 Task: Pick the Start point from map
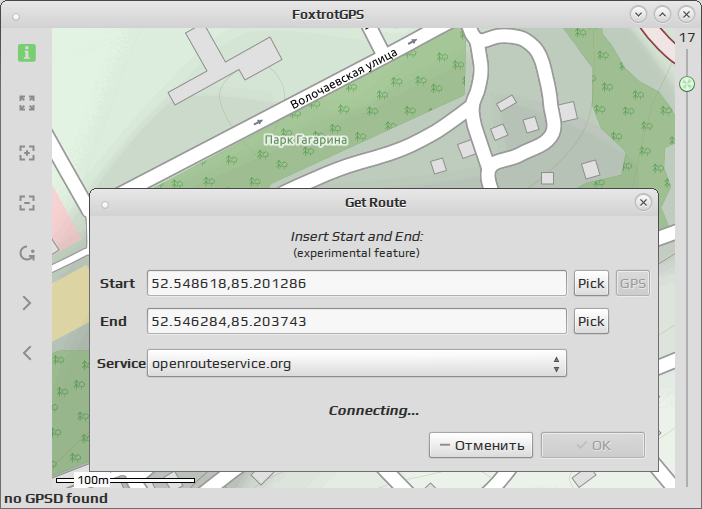click(591, 283)
